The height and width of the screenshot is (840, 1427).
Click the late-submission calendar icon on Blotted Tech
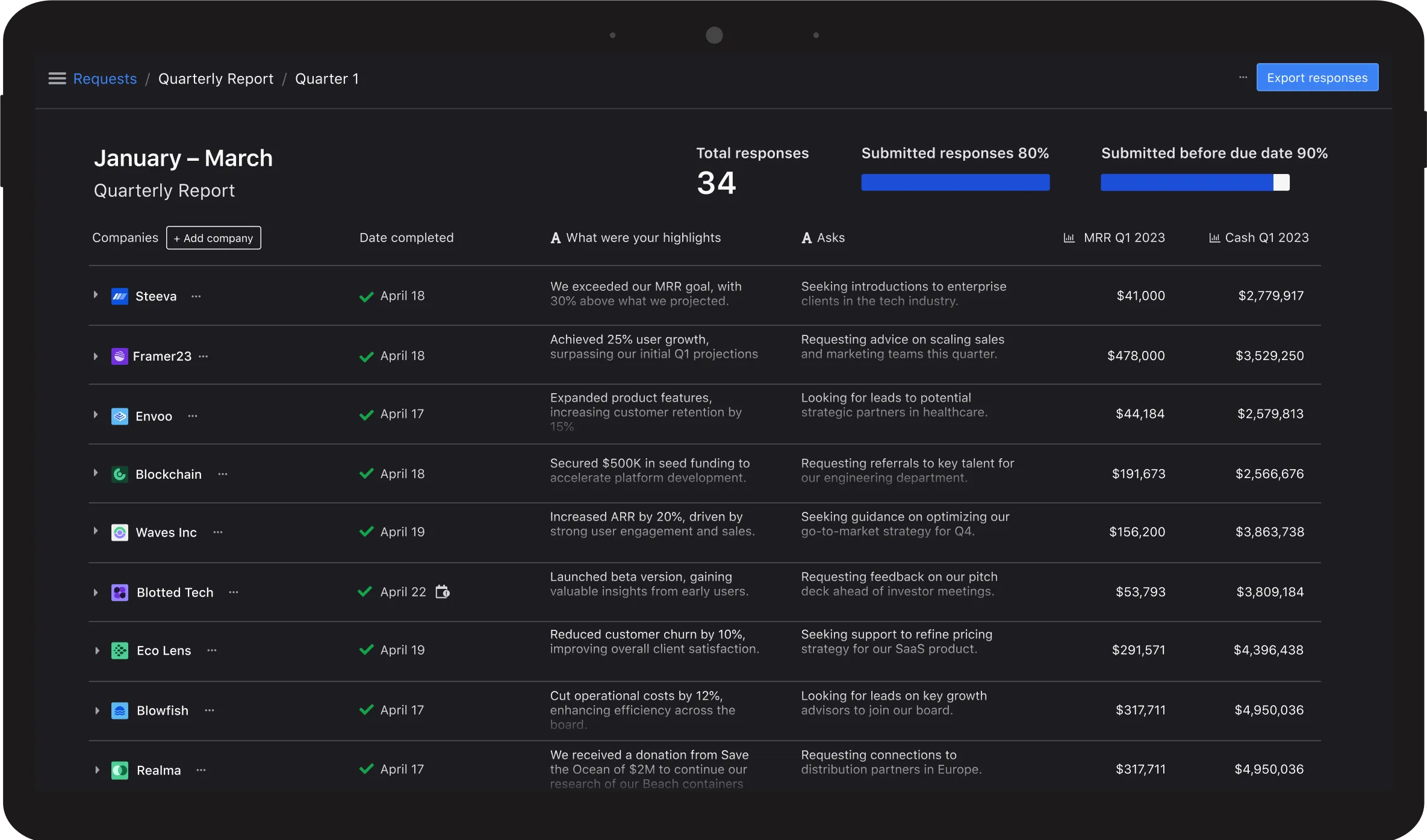443,592
